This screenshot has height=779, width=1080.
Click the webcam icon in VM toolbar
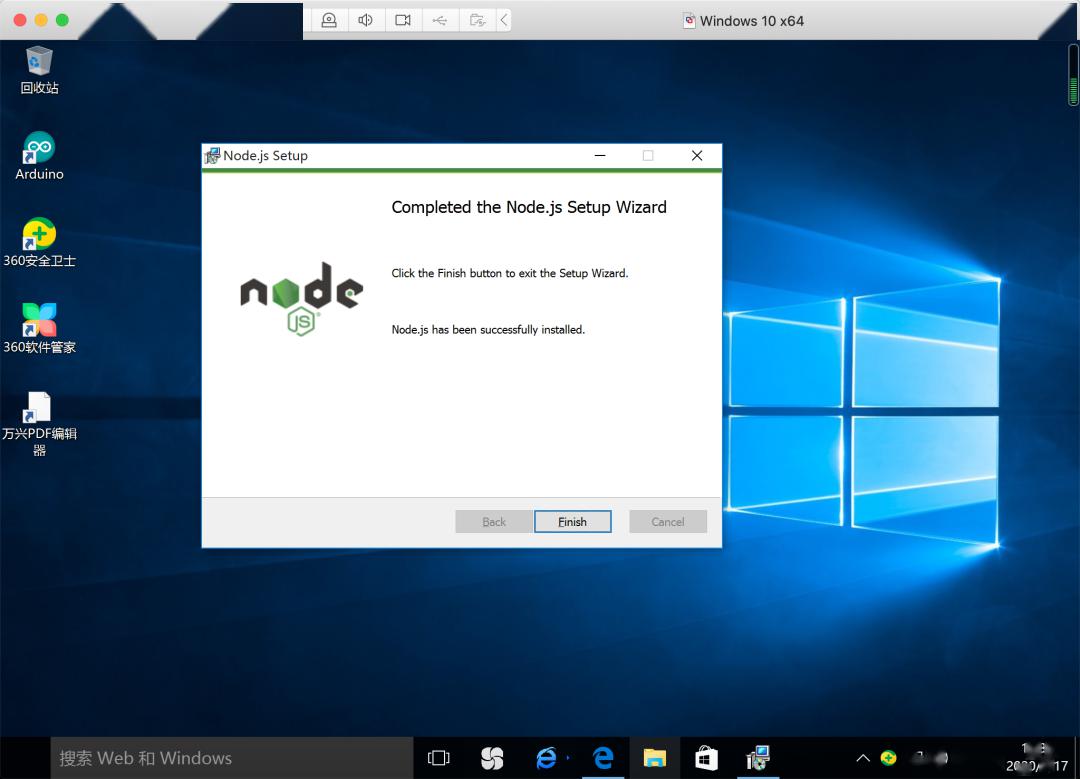[x=329, y=20]
